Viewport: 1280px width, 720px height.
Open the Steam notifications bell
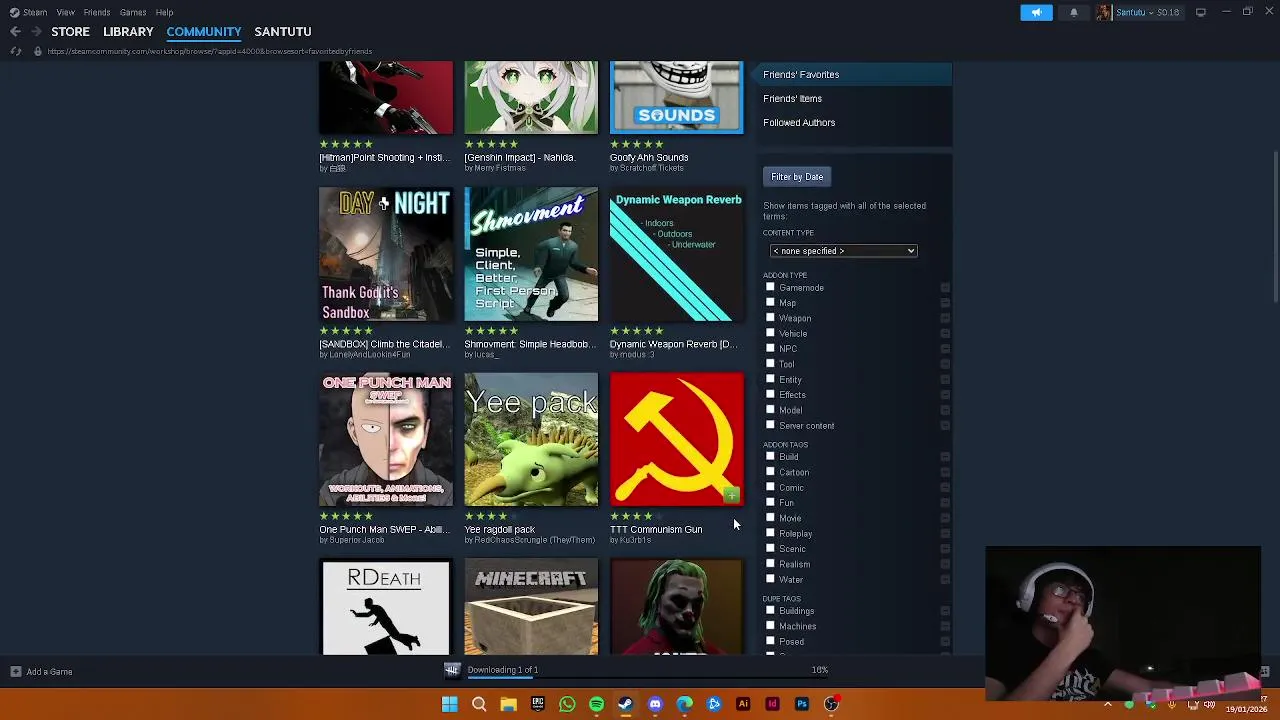(1074, 12)
